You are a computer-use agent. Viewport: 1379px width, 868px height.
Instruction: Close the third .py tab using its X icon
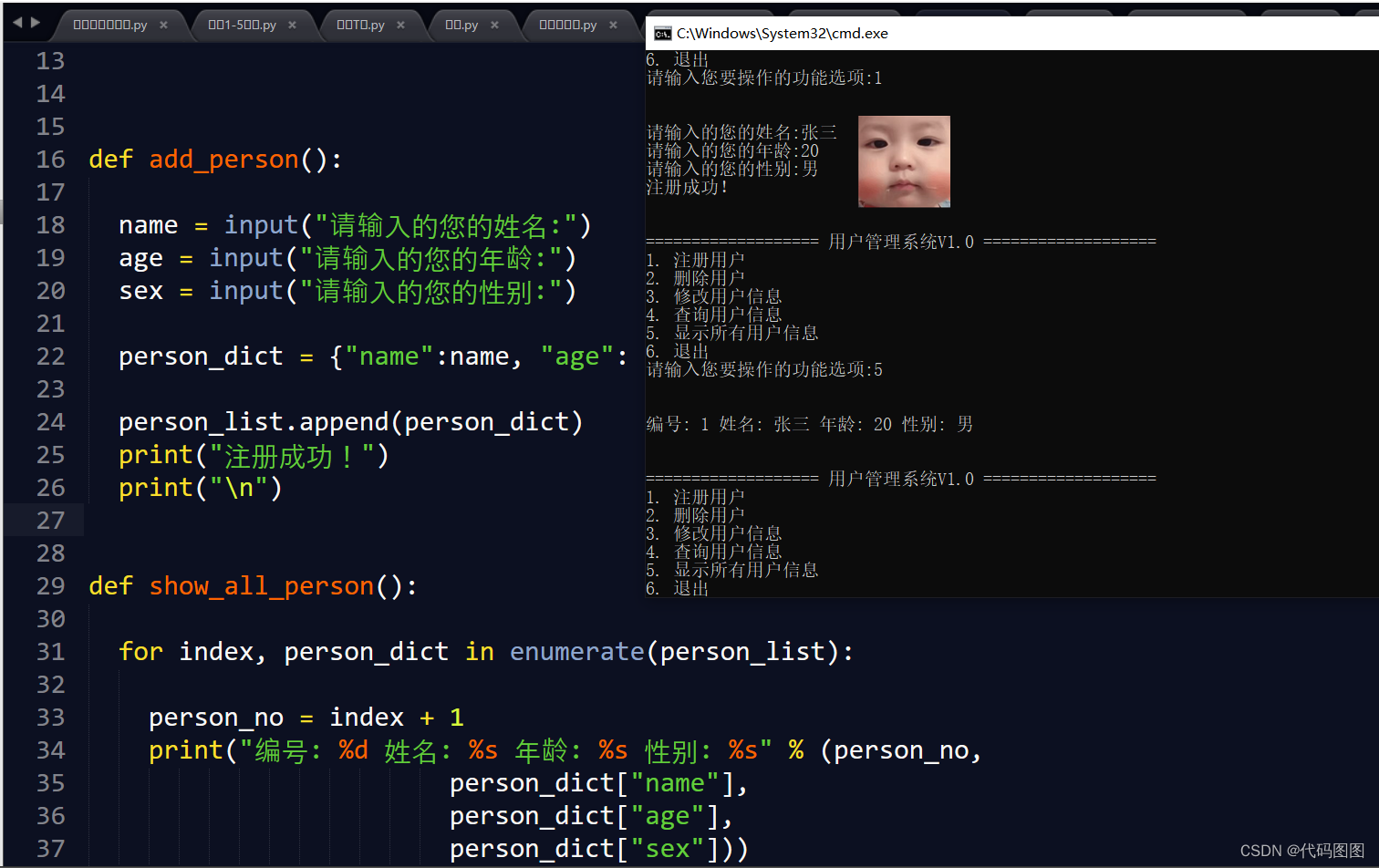pyautogui.click(x=402, y=26)
